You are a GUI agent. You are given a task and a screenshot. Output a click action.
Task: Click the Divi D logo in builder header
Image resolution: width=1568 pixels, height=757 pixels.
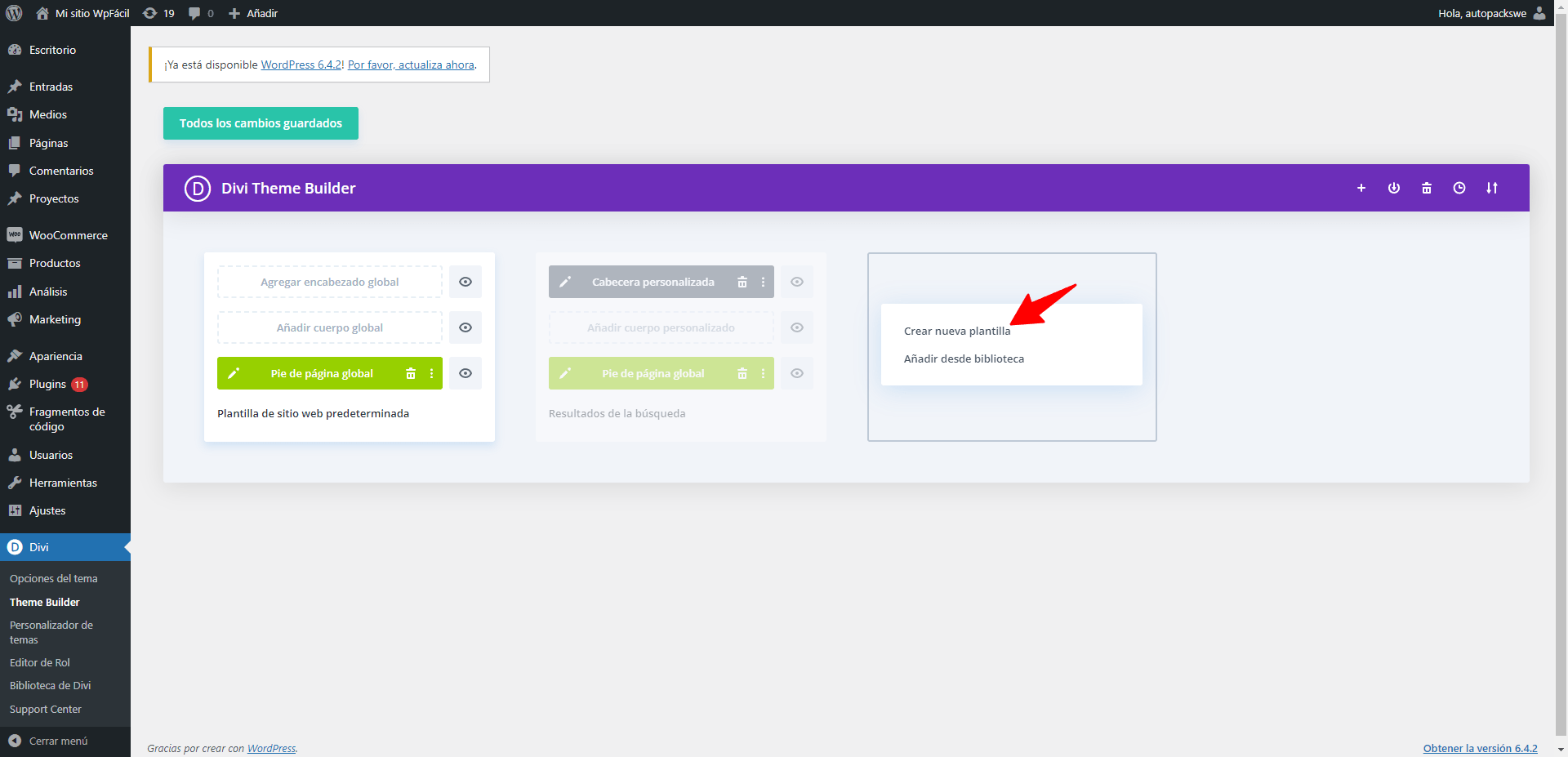(x=198, y=188)
